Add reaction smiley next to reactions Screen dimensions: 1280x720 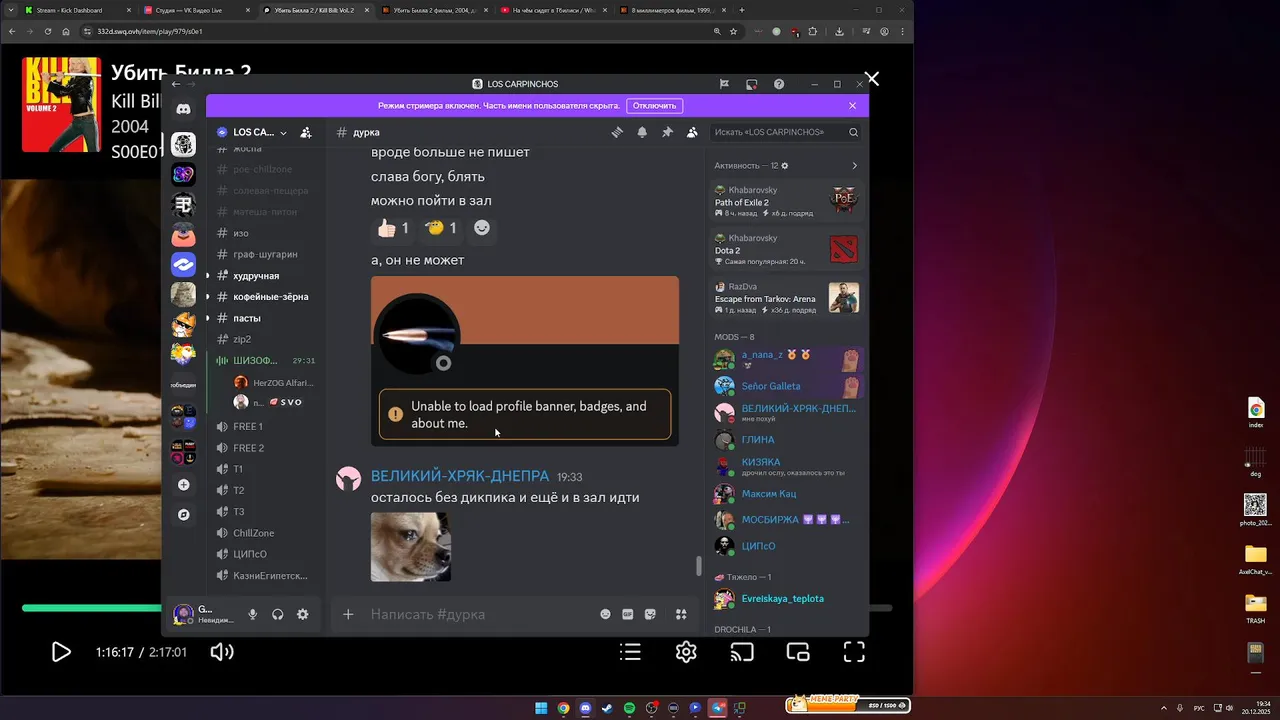point(482,228)
